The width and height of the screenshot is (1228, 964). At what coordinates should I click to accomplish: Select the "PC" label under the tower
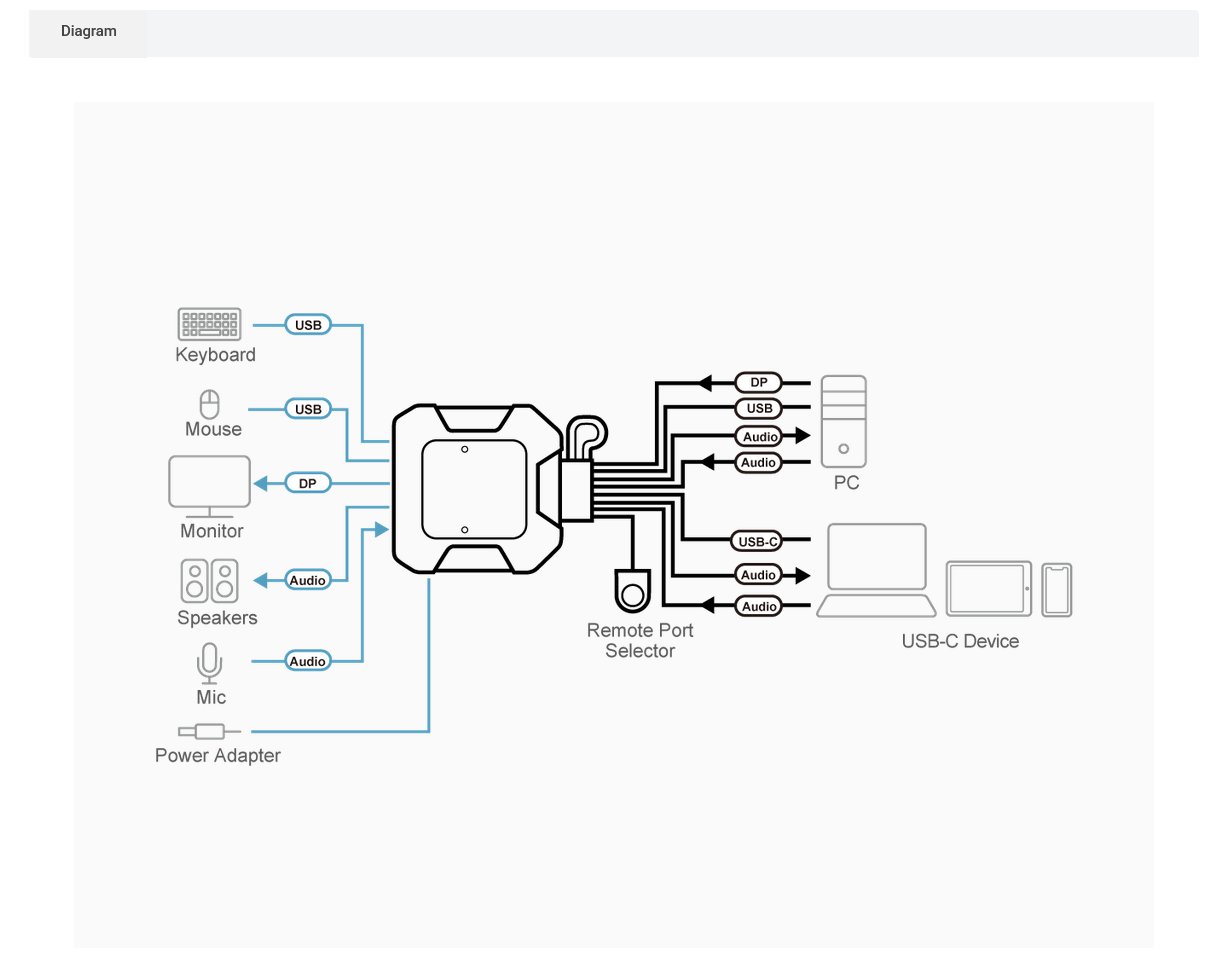click(x=846, y=484)
